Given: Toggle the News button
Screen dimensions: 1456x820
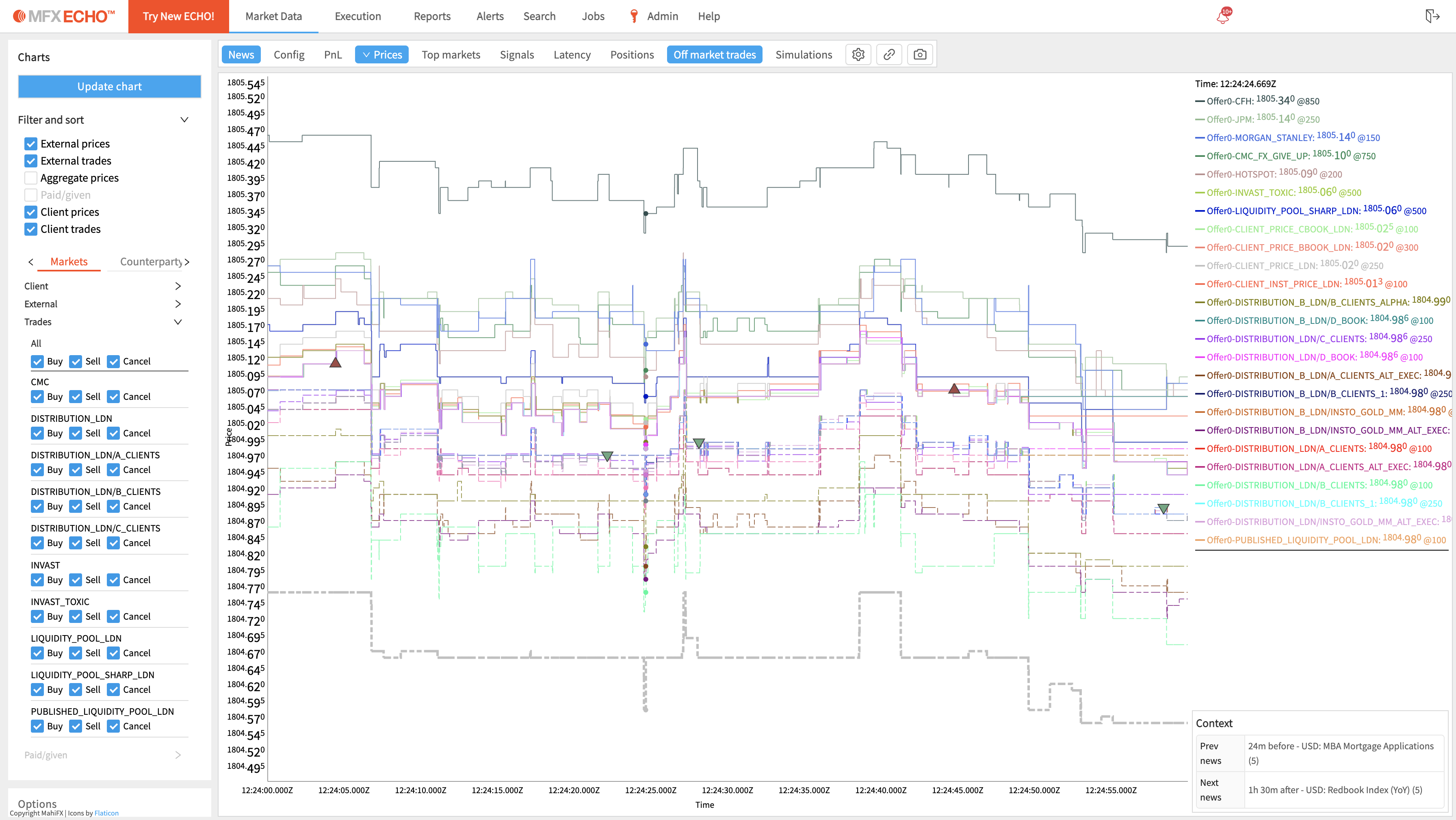Looking at the screenshot, I should click(241, 55).
